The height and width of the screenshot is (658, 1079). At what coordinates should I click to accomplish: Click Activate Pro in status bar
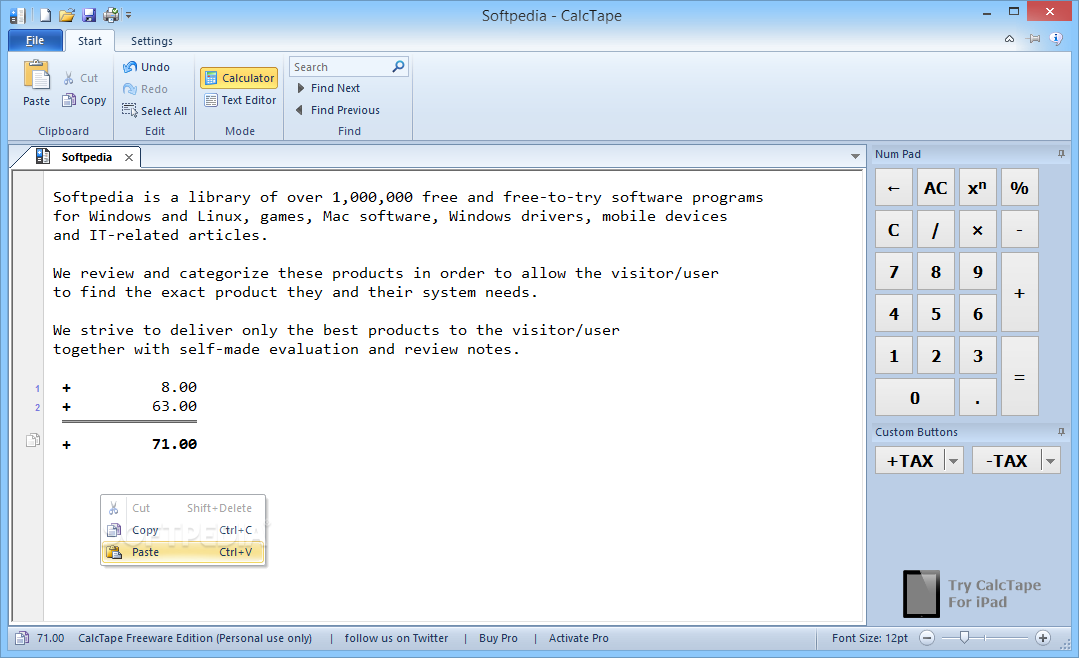(579, 638)
